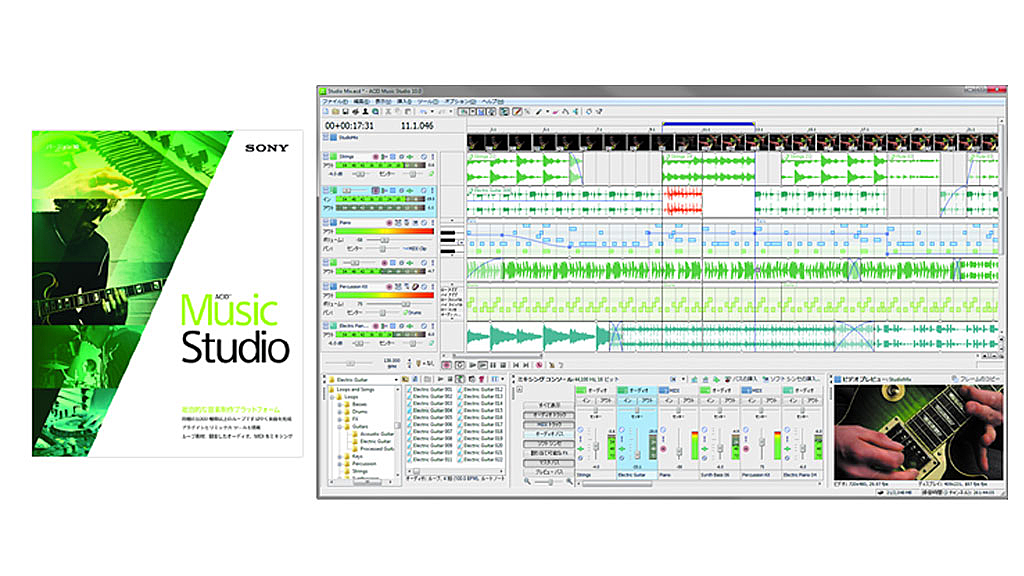Click the バスの挿入 (Insert Bus) icon
1024x576 pixels.
(x=728, y=379)
